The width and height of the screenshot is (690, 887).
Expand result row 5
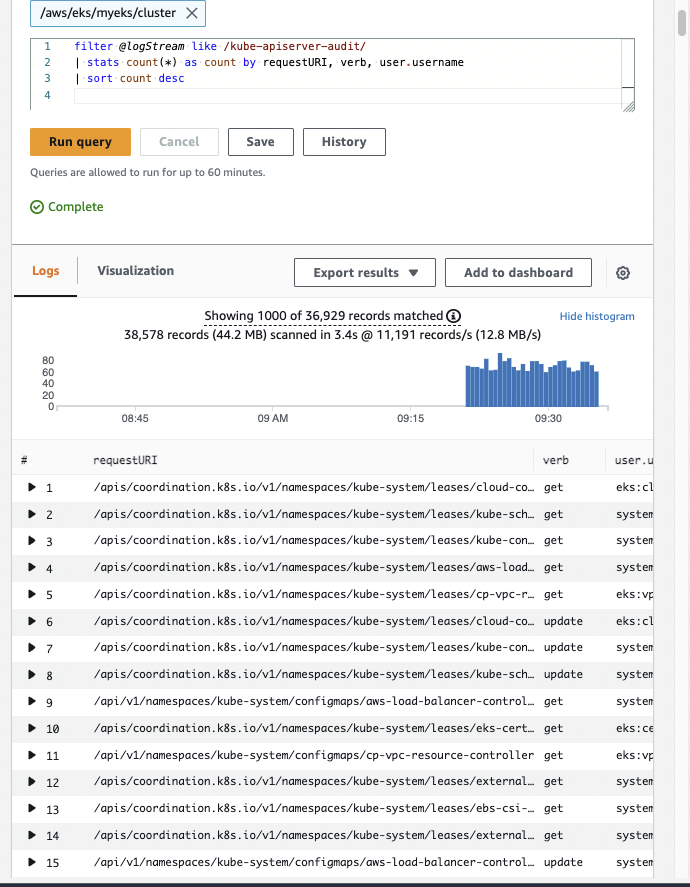32,595
